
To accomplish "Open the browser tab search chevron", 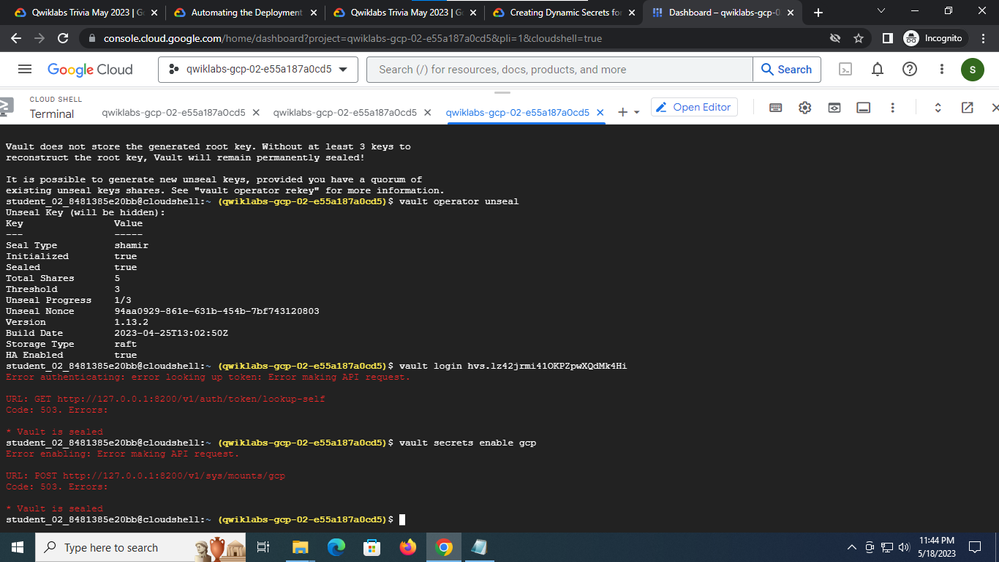I will [x=881, y=11].
